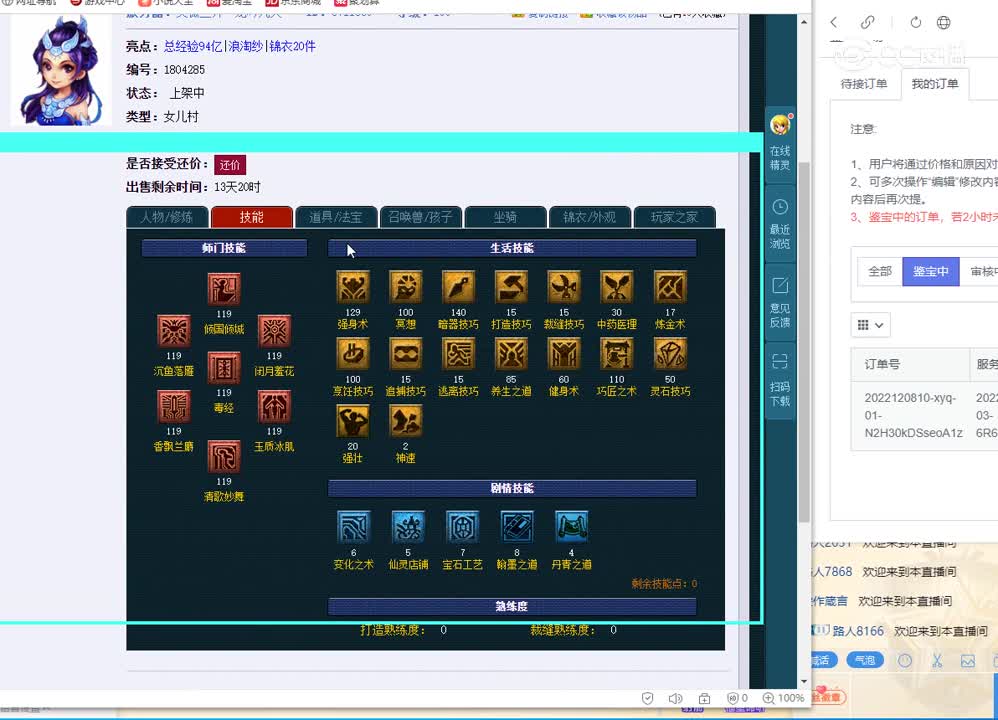Open 意见反馈 in the sidebar
This screenshot has width=998, height=720.
780,302
